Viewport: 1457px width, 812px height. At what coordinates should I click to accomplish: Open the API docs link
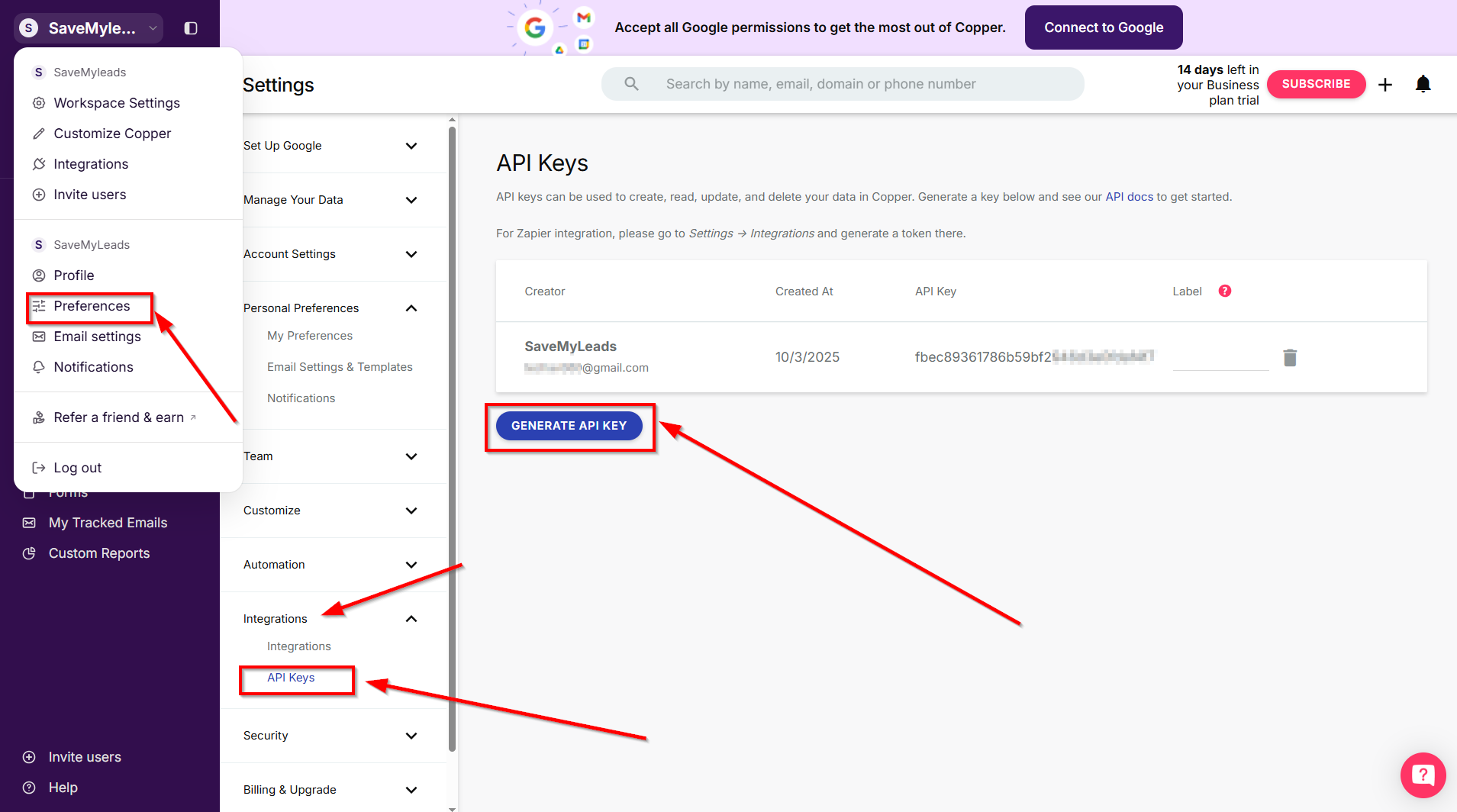tap(1129, 197)
